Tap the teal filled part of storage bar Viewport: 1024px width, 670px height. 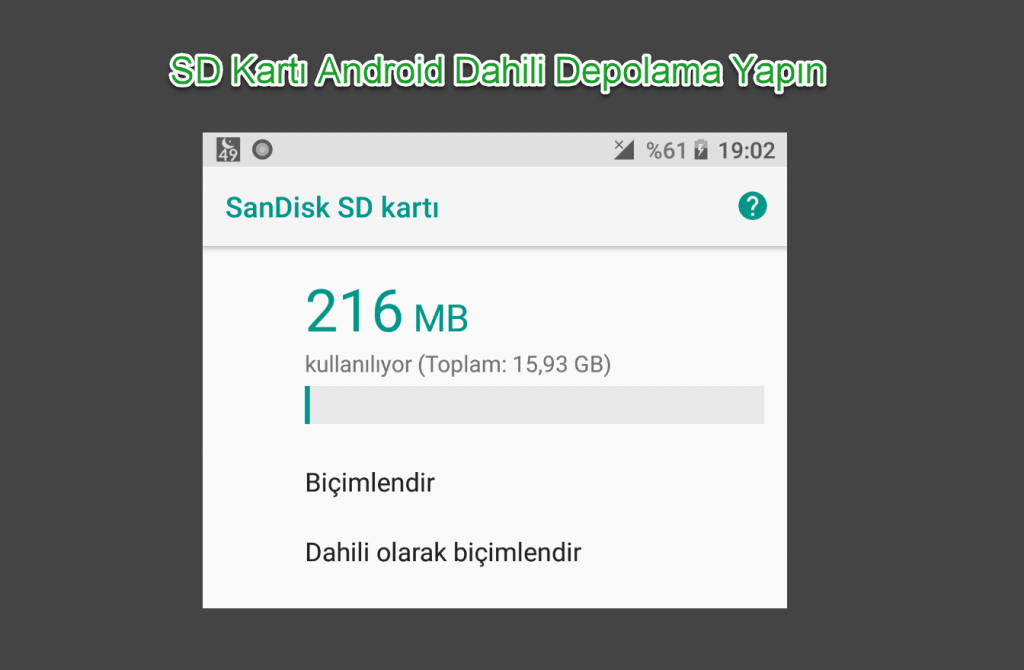[308, 405]
